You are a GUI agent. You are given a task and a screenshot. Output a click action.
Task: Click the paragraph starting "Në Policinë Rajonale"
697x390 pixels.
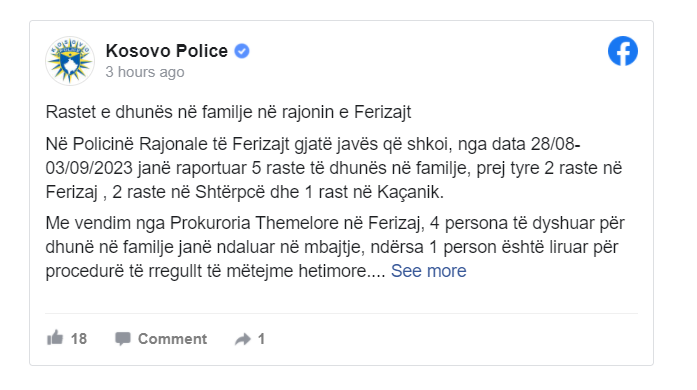pyautogui.click(x=334, y=168)
